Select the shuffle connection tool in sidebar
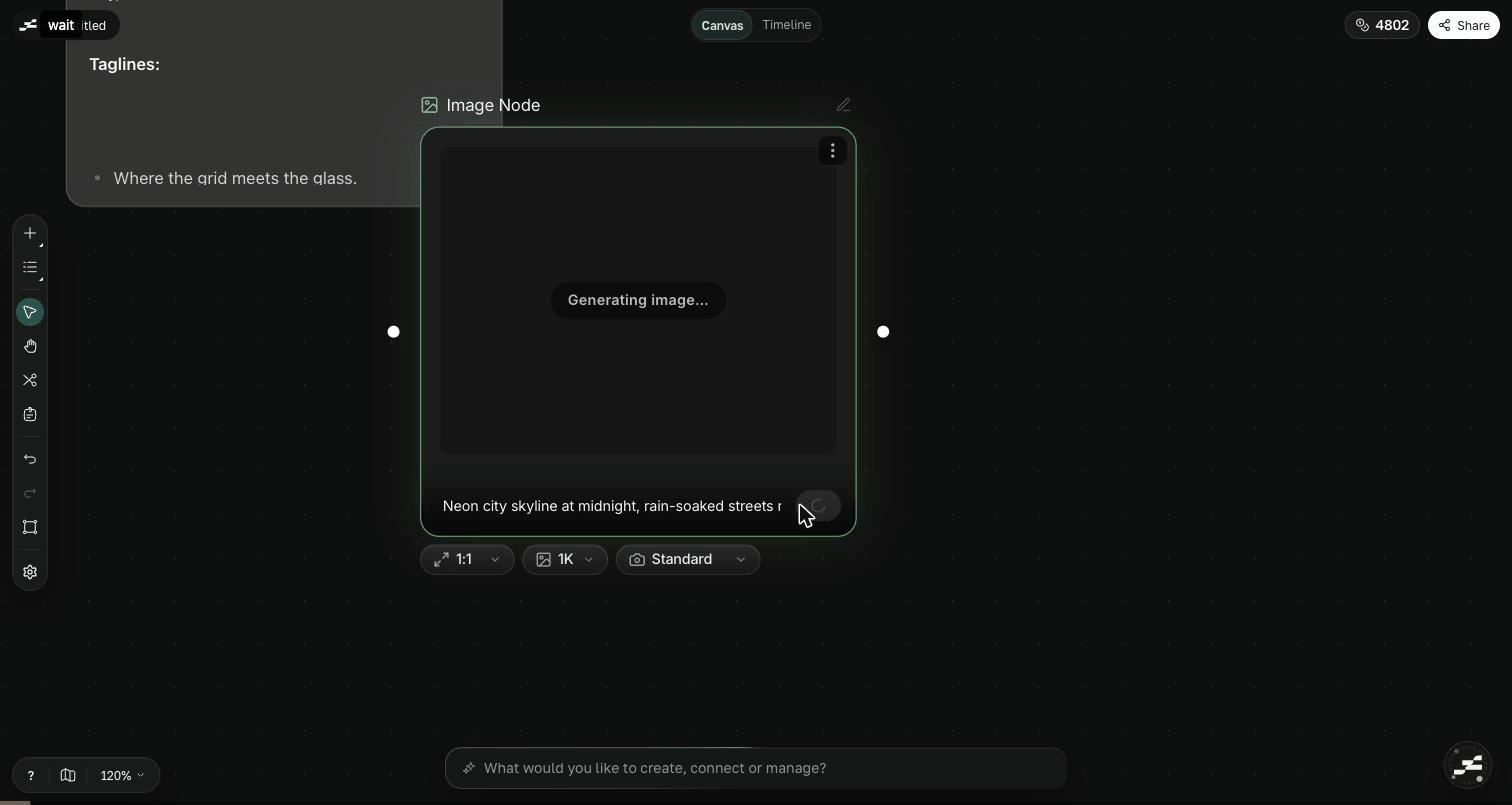This screenshot has height=805, width=1512. pos(30,380)
